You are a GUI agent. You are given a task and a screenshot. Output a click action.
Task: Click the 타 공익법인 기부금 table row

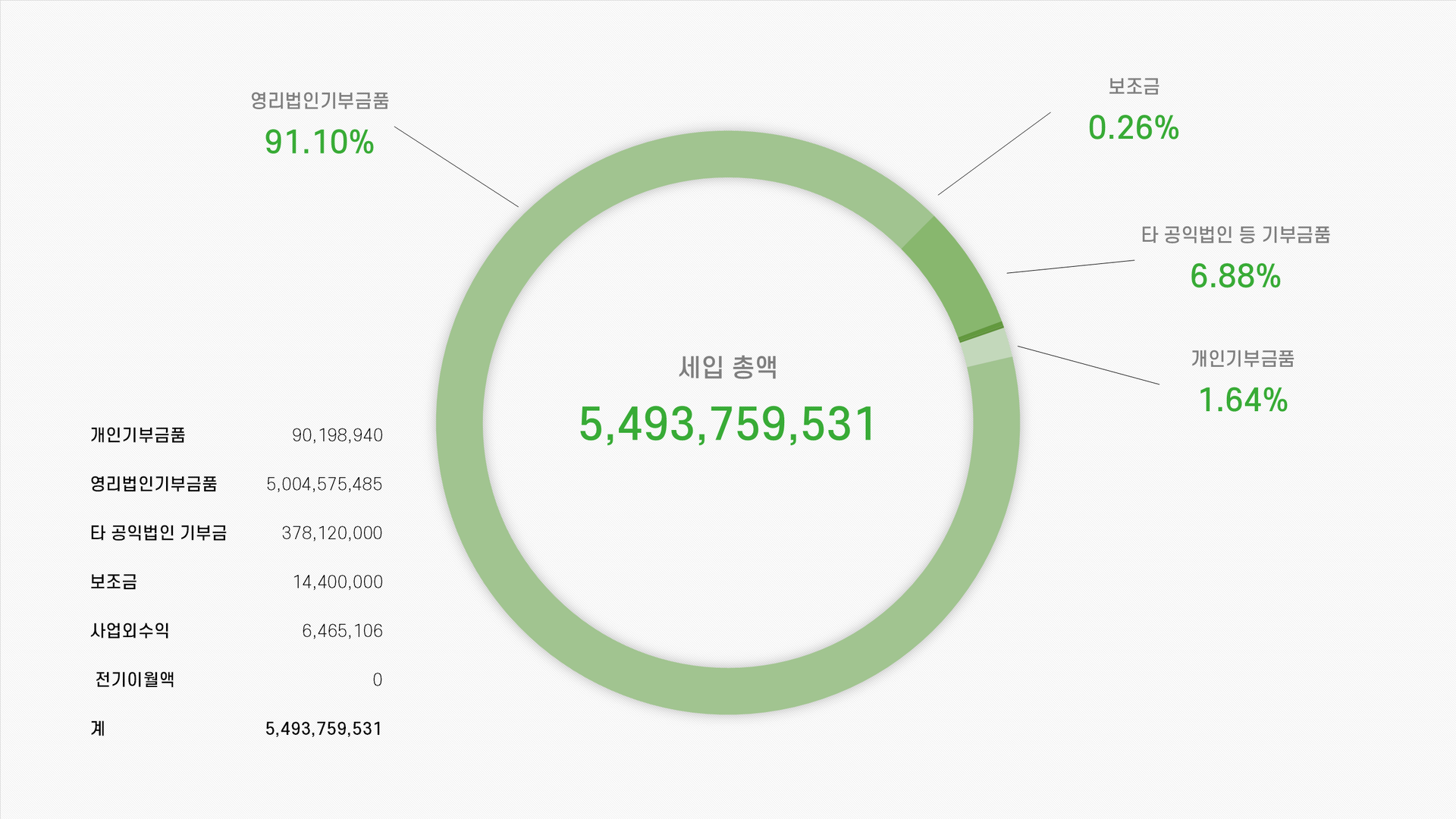236,533
